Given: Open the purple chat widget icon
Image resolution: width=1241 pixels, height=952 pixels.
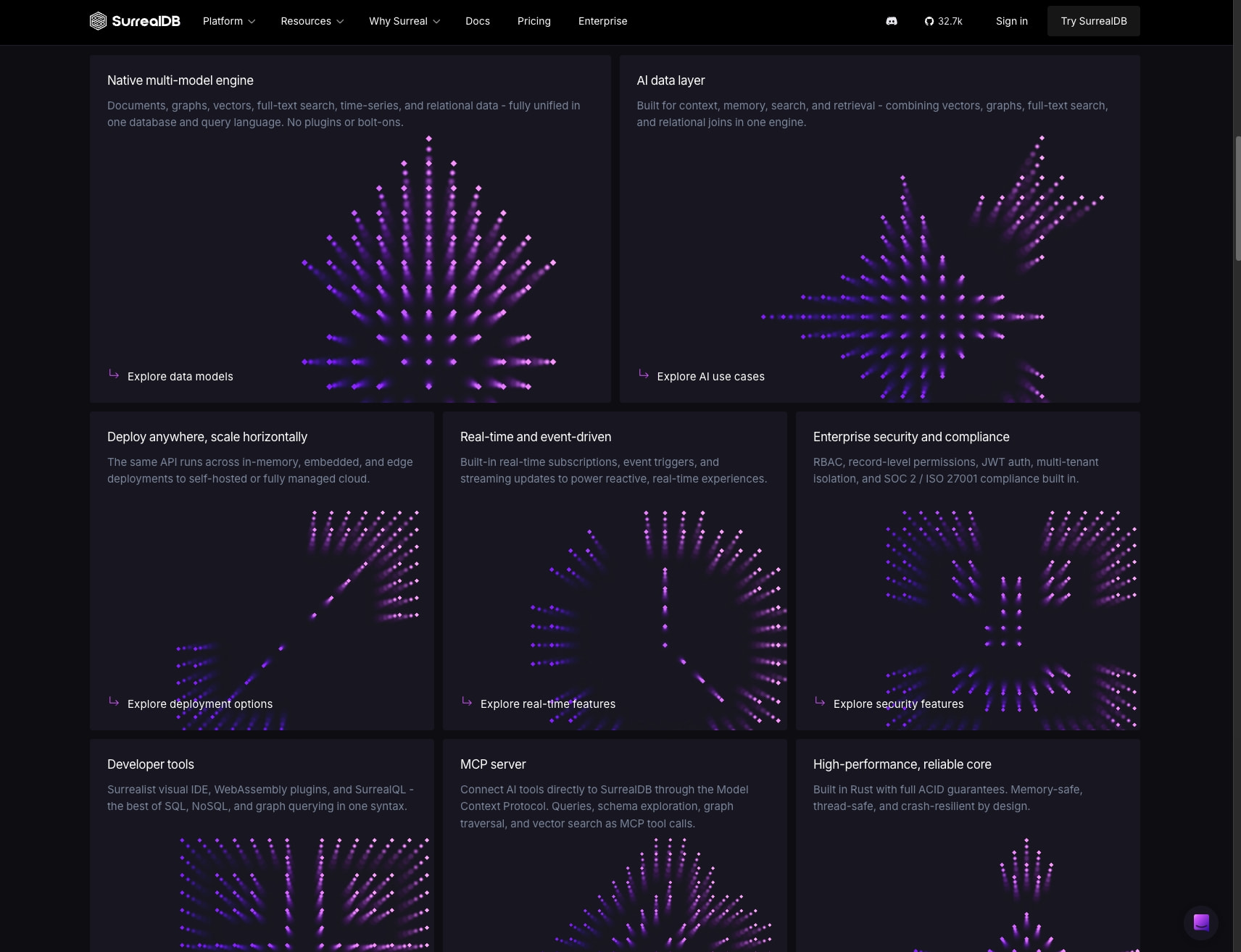Looking at the screenshot, I should coord(1201,922).
